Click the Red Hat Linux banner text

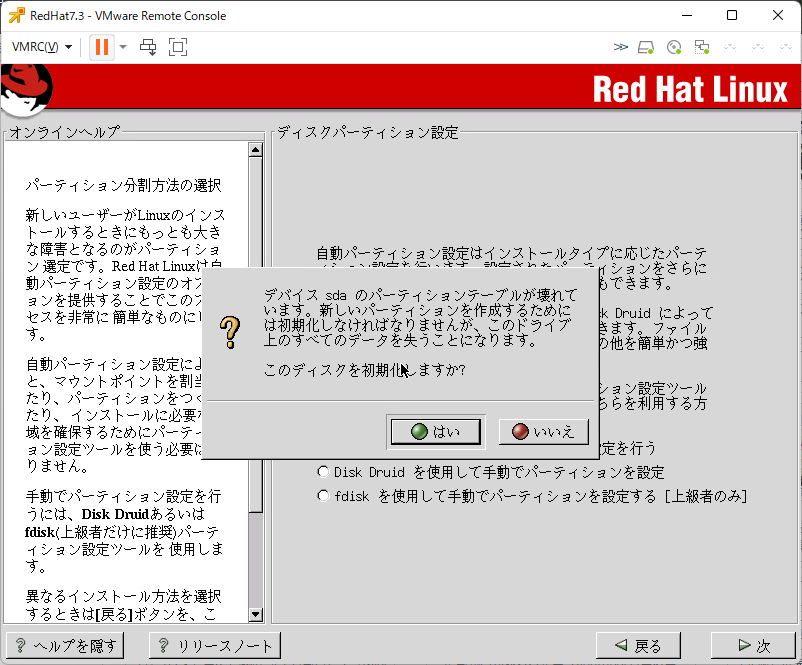coord(690,89)
